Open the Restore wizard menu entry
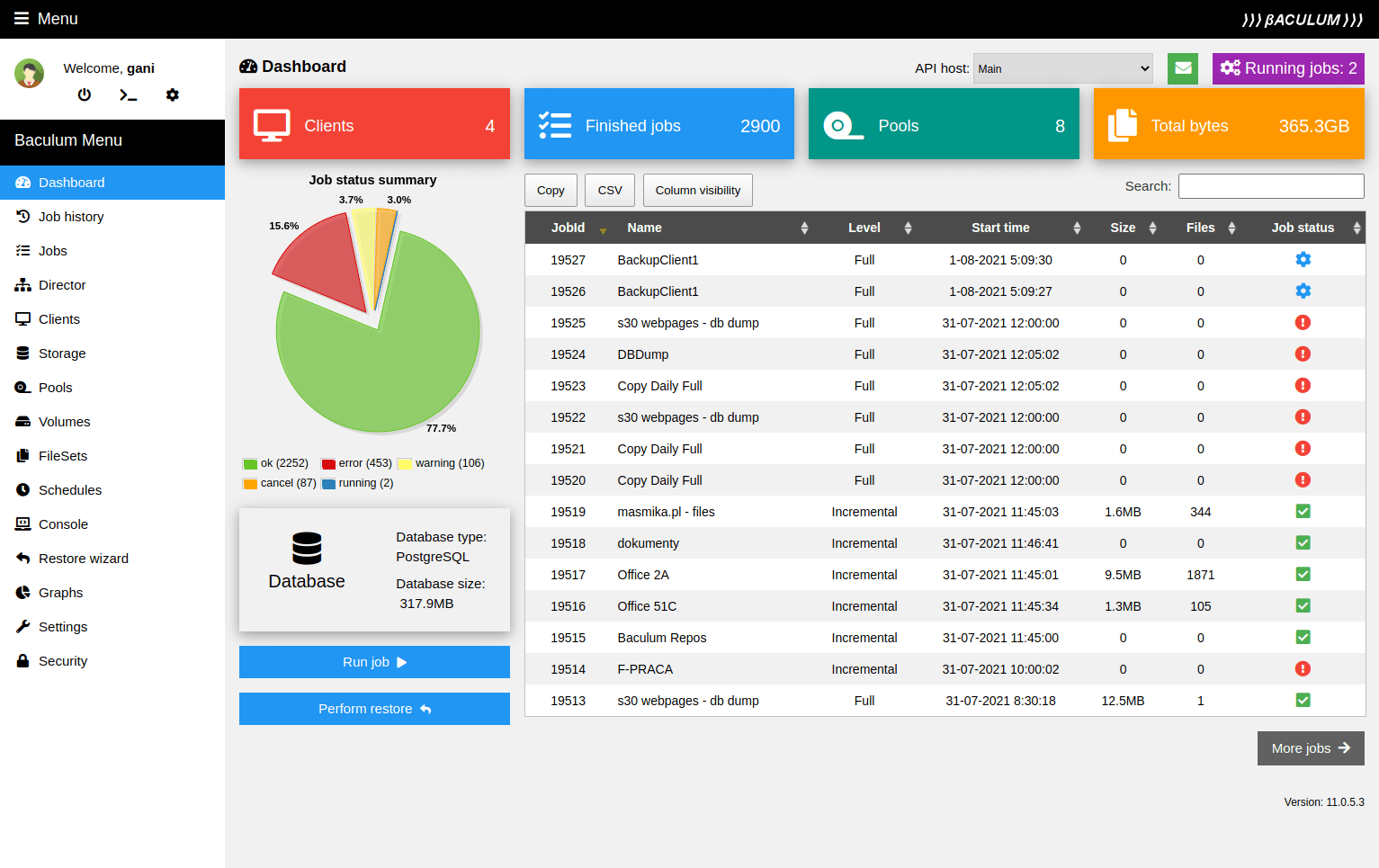 point(82,558)
